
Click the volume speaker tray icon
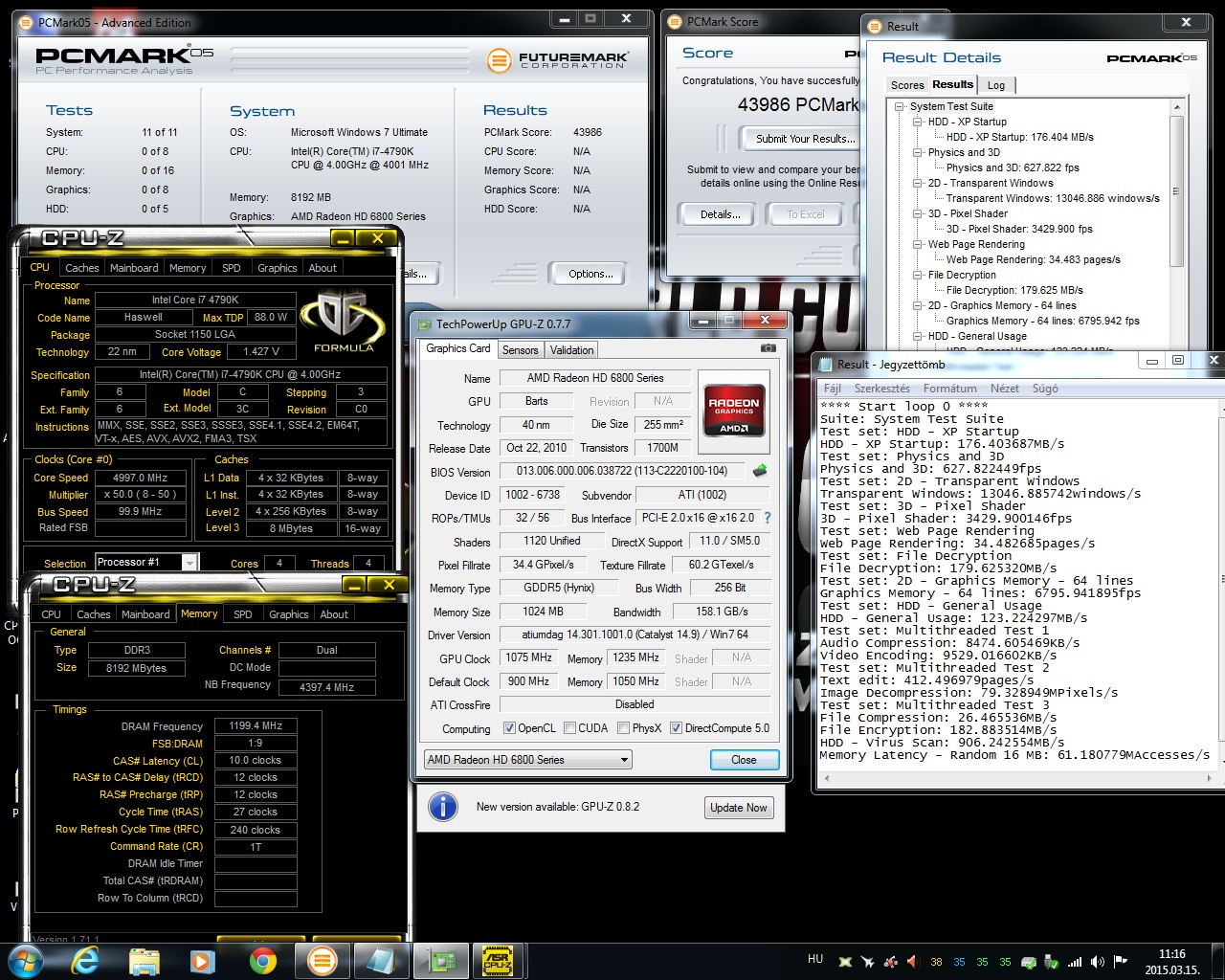[x=1097, y=962]
